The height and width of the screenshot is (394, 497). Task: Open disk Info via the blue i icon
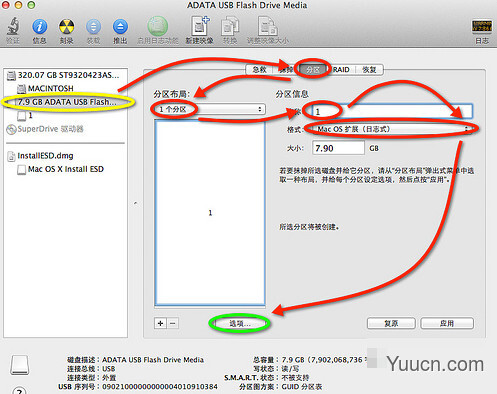pos(39,26)
